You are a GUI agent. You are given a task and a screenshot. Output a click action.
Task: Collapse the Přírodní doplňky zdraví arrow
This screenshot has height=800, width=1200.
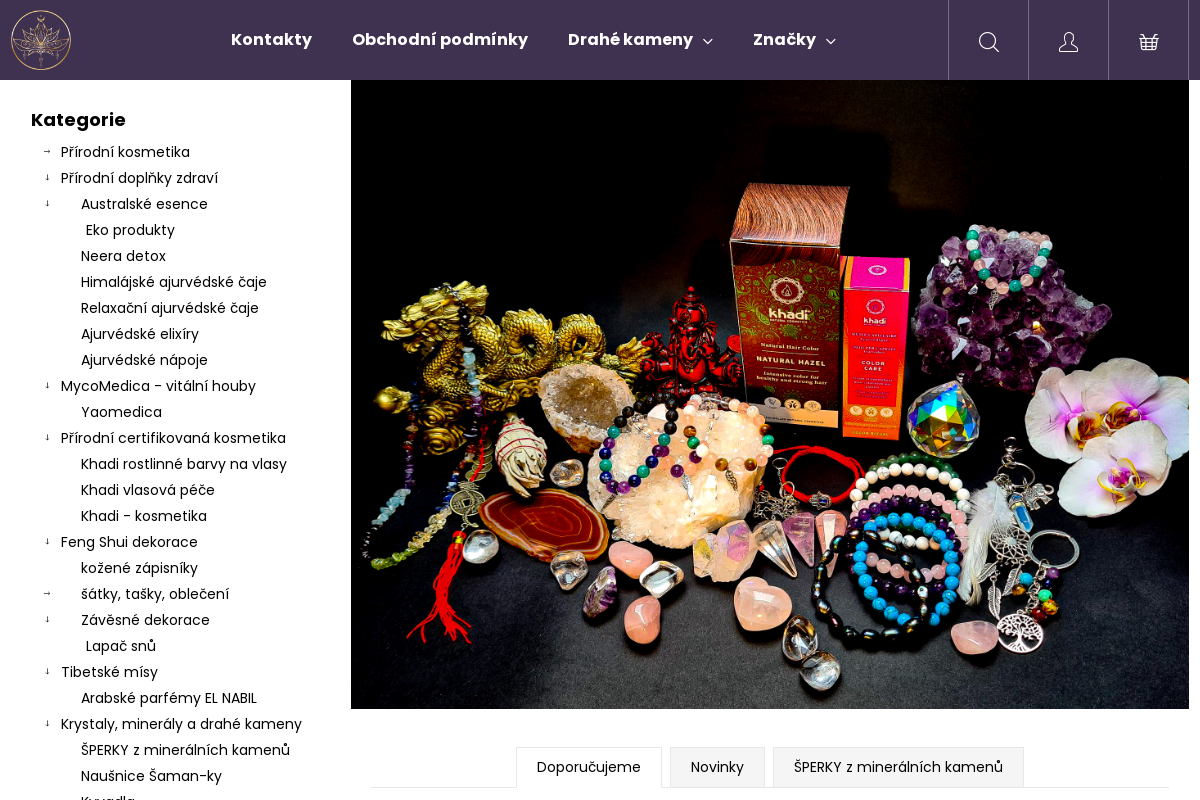(x=47, y=178)
